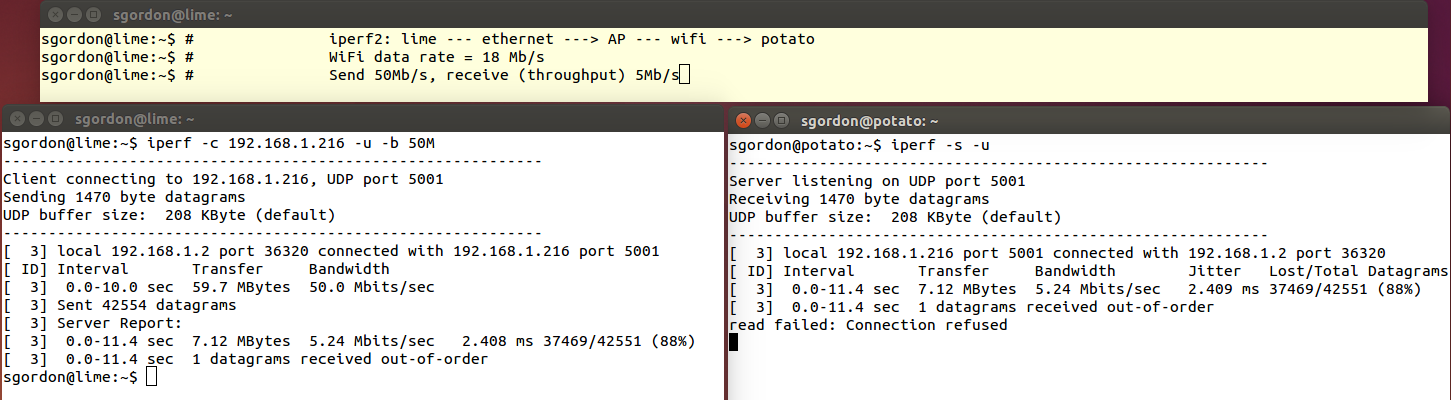Click the empty prompt in client terminal

pyautogui.click(x=151, y=377)
